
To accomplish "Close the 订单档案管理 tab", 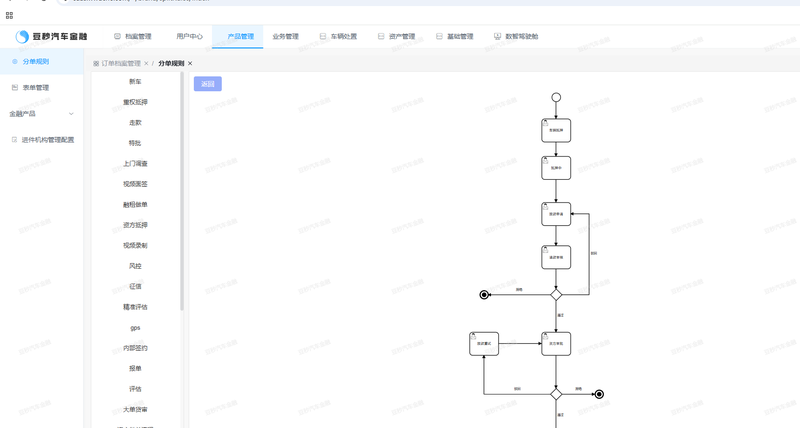I will (x=145, y=63).
